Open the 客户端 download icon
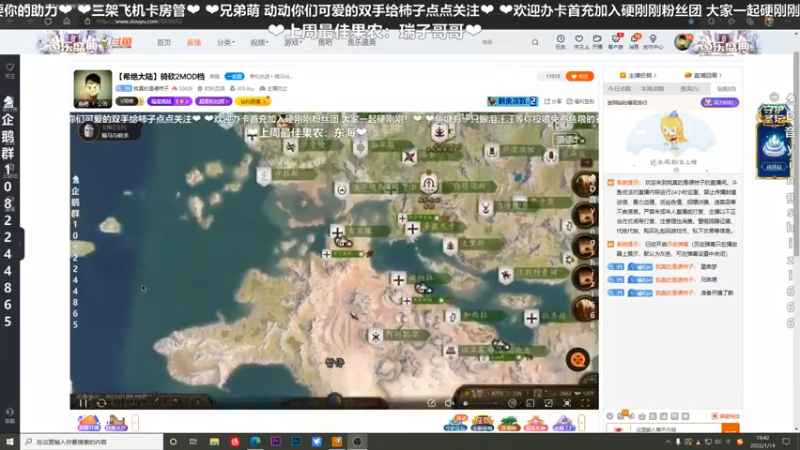800x450 pixels. point(616,42)
